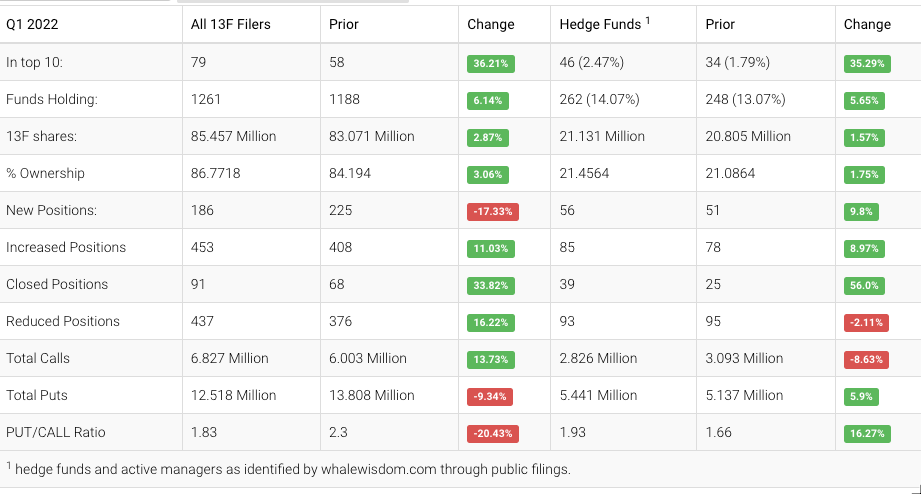Click the 12.518 Million Total Puts value
Image resolution: width=921 pixels, height=494 pixels.
[233, 395]
